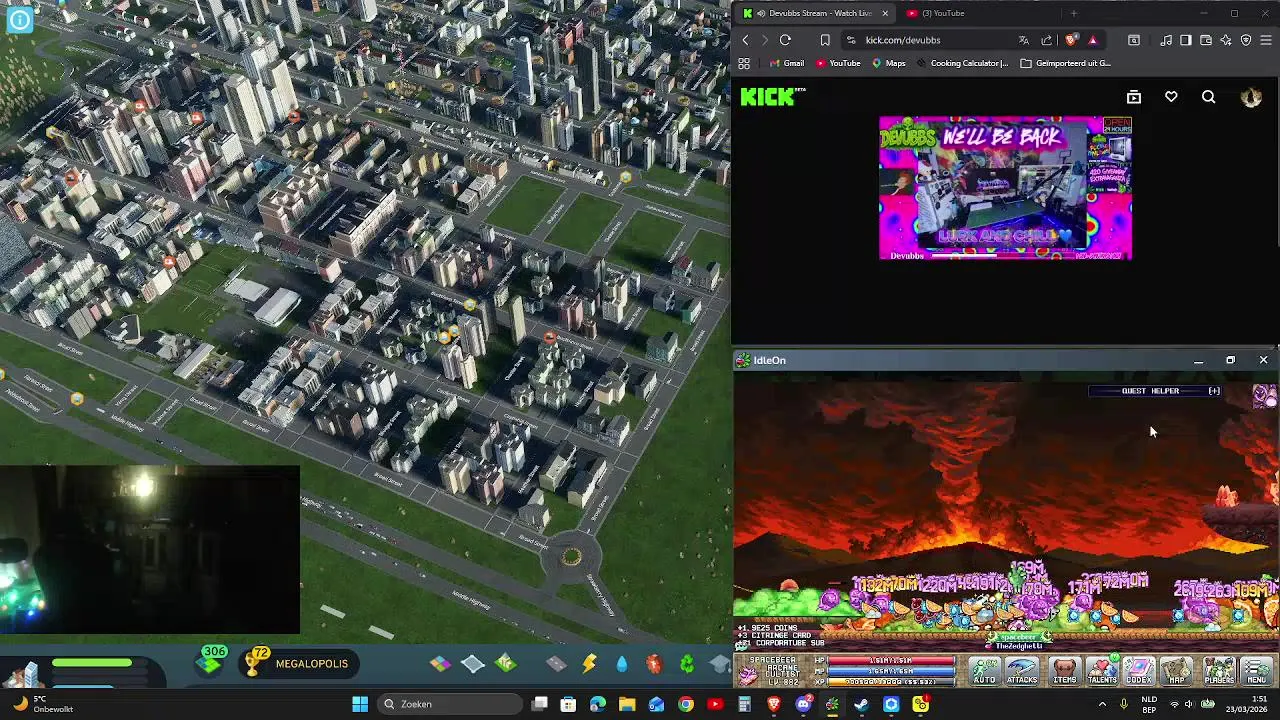Open the Gmail bookmark
The width and height of the screenshot is (1280, 720).
(786, 63)
